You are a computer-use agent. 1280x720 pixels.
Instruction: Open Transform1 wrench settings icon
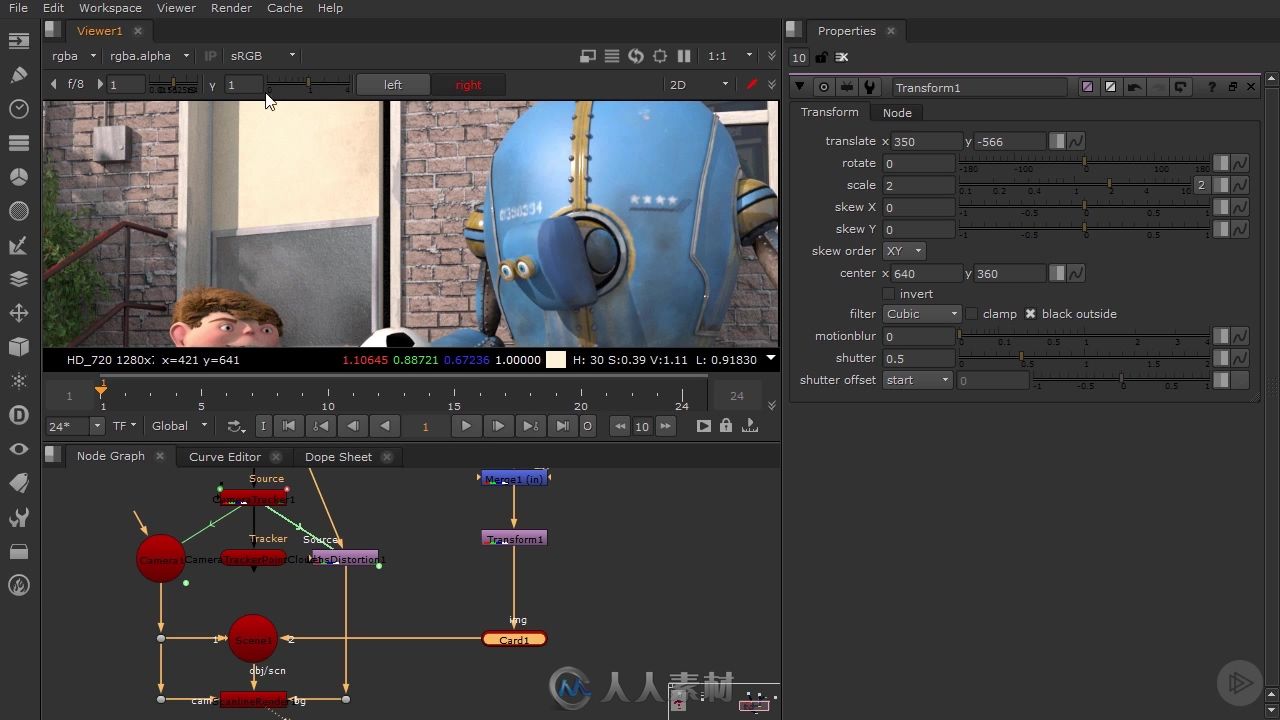point(870,87)
